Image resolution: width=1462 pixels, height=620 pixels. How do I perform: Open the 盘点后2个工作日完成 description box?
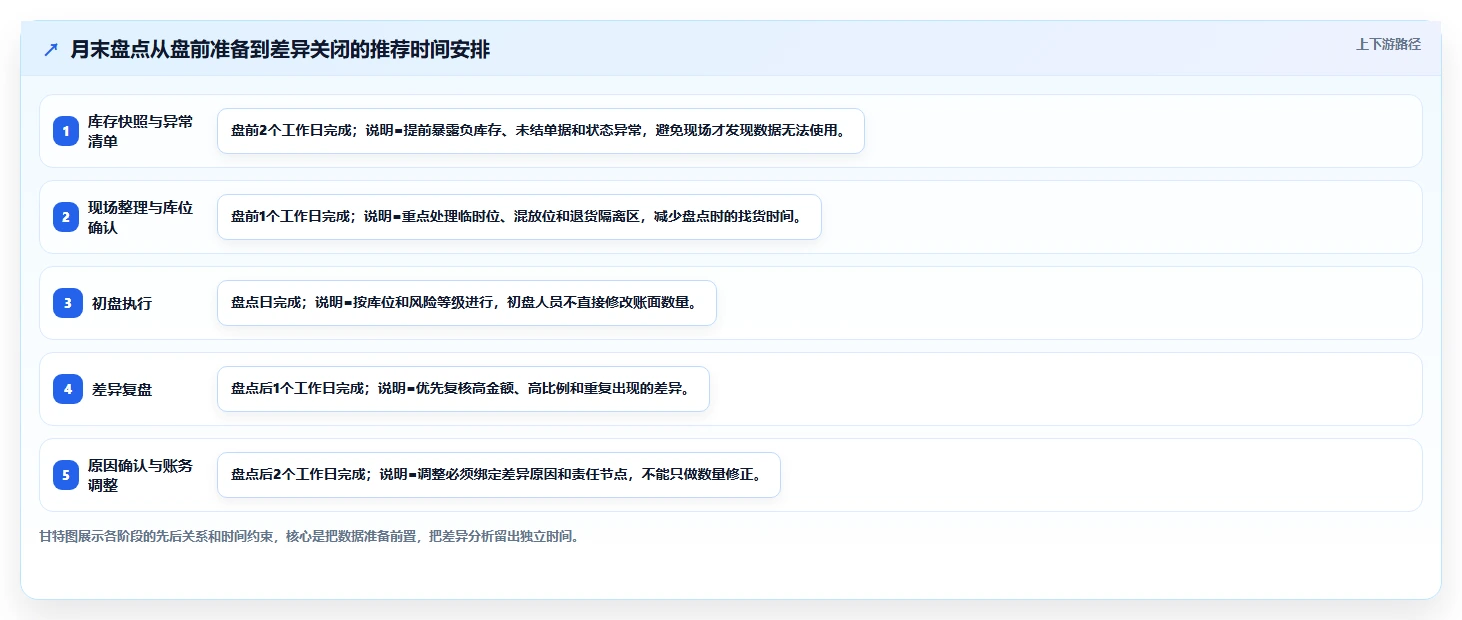click(498, 475)
